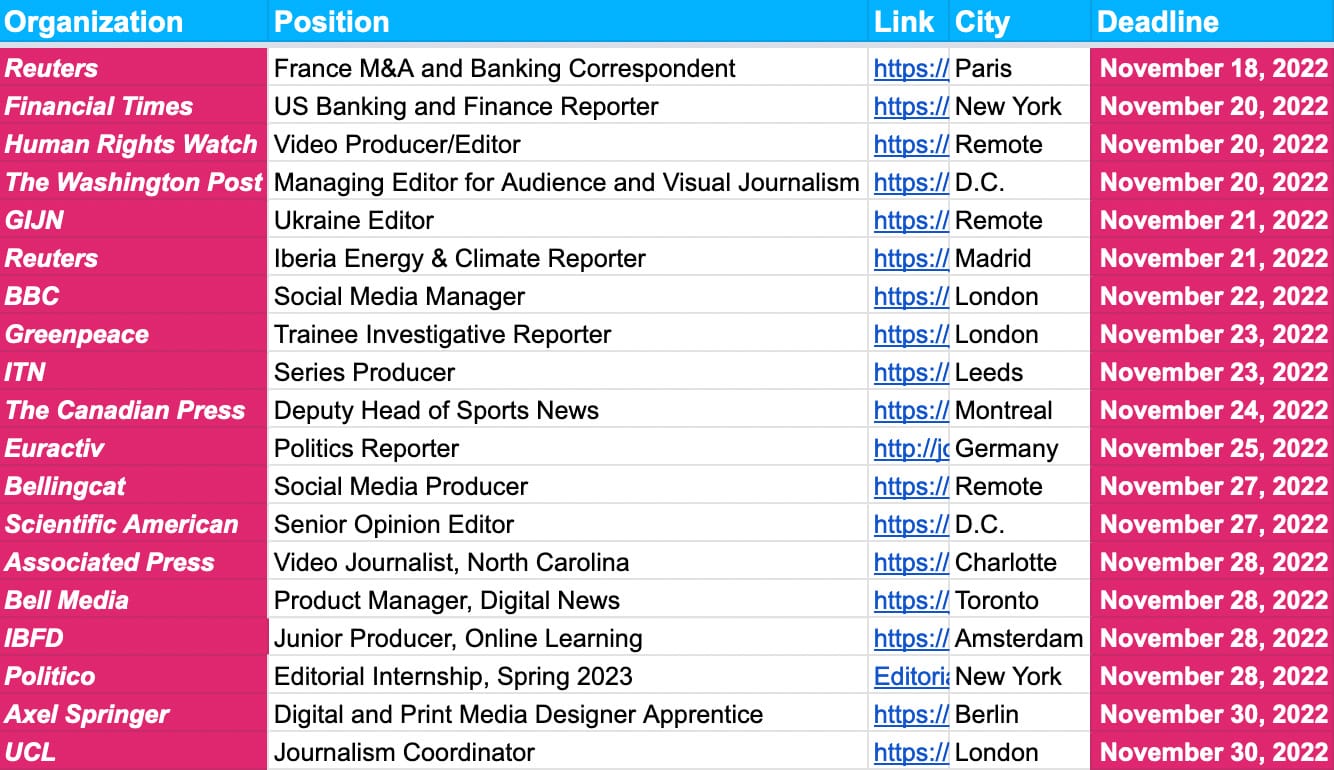Open the link in the Financial Times row
Viewport: 1334px width, 770px height.
pyautogui.click(x=911, y=106)
